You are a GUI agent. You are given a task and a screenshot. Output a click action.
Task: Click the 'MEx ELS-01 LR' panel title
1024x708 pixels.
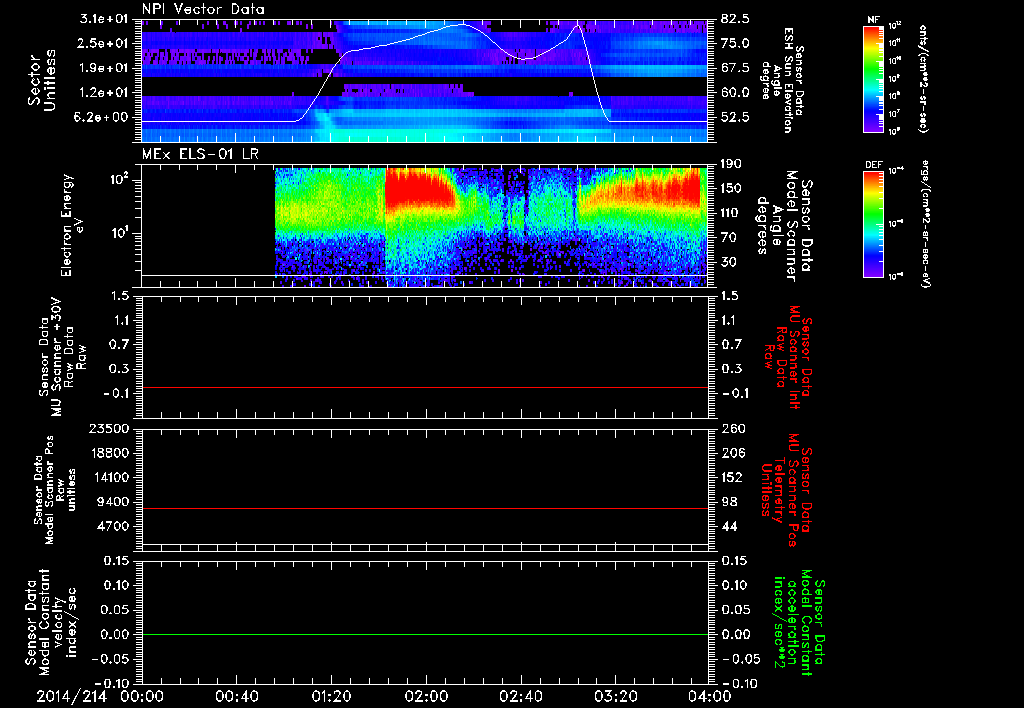[199, 155]
